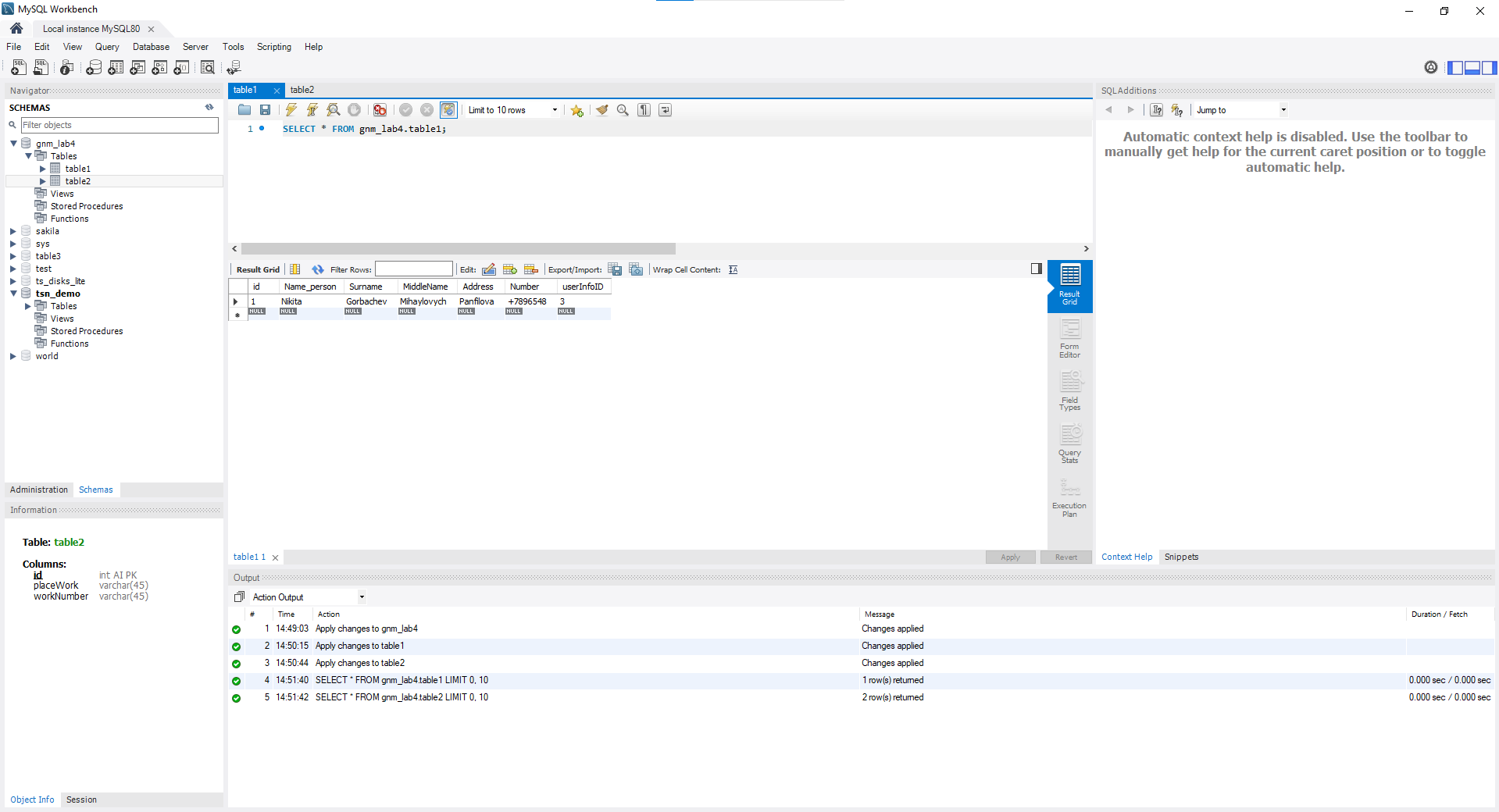Create new function icon in main toolbar

pos(181,68)
